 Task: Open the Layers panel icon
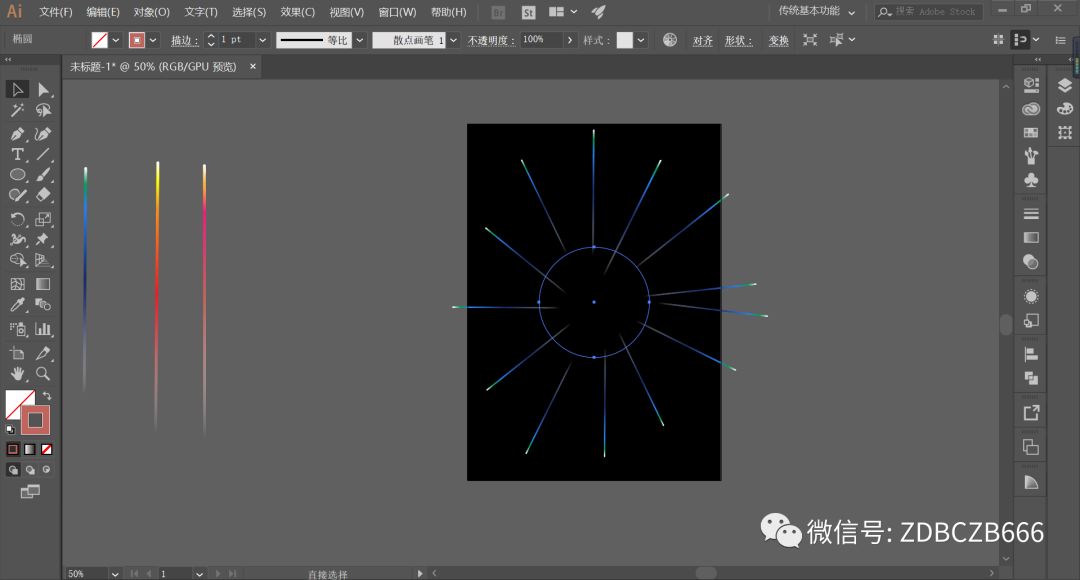(1065, 85)
